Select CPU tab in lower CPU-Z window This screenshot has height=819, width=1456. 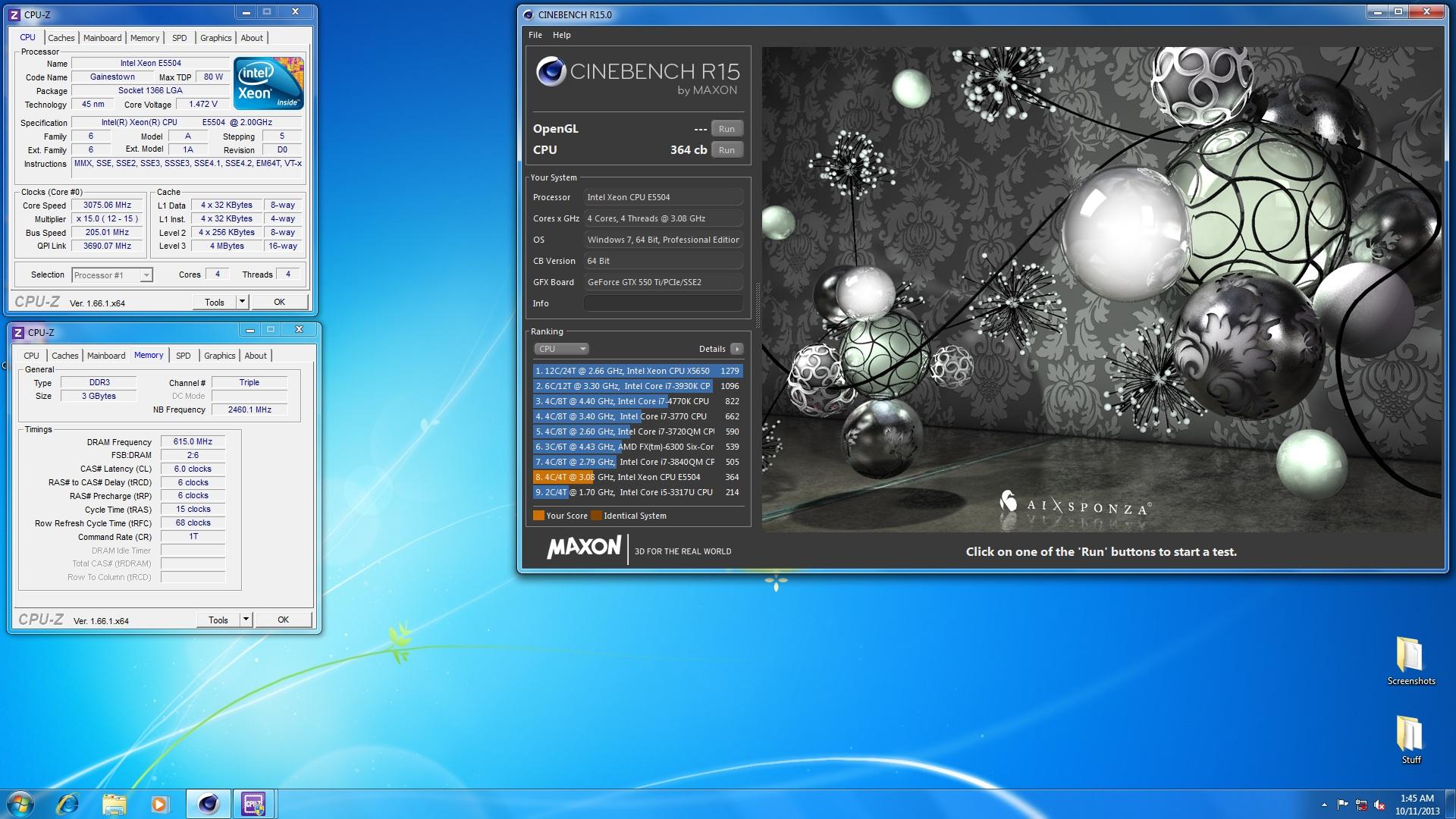[x=31, y=356]
